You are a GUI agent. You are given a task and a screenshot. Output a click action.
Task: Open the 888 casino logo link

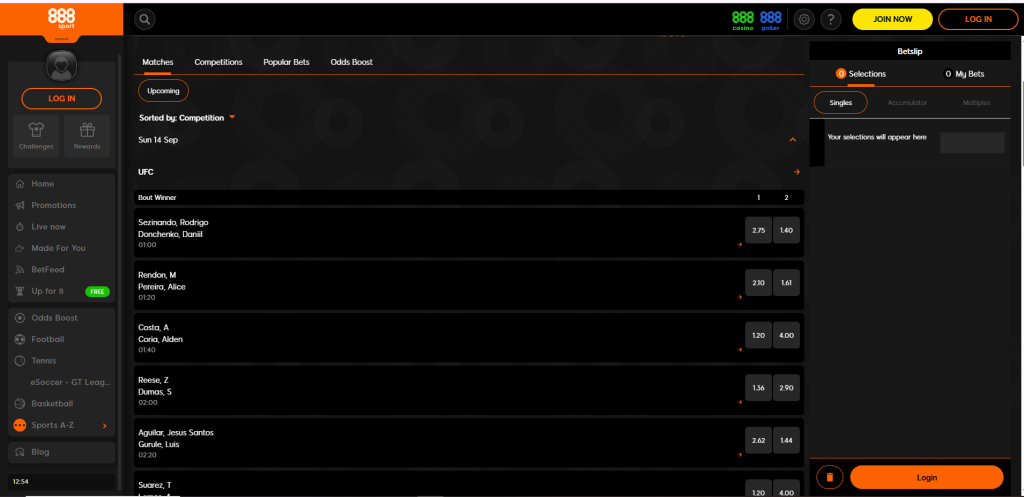743,19
